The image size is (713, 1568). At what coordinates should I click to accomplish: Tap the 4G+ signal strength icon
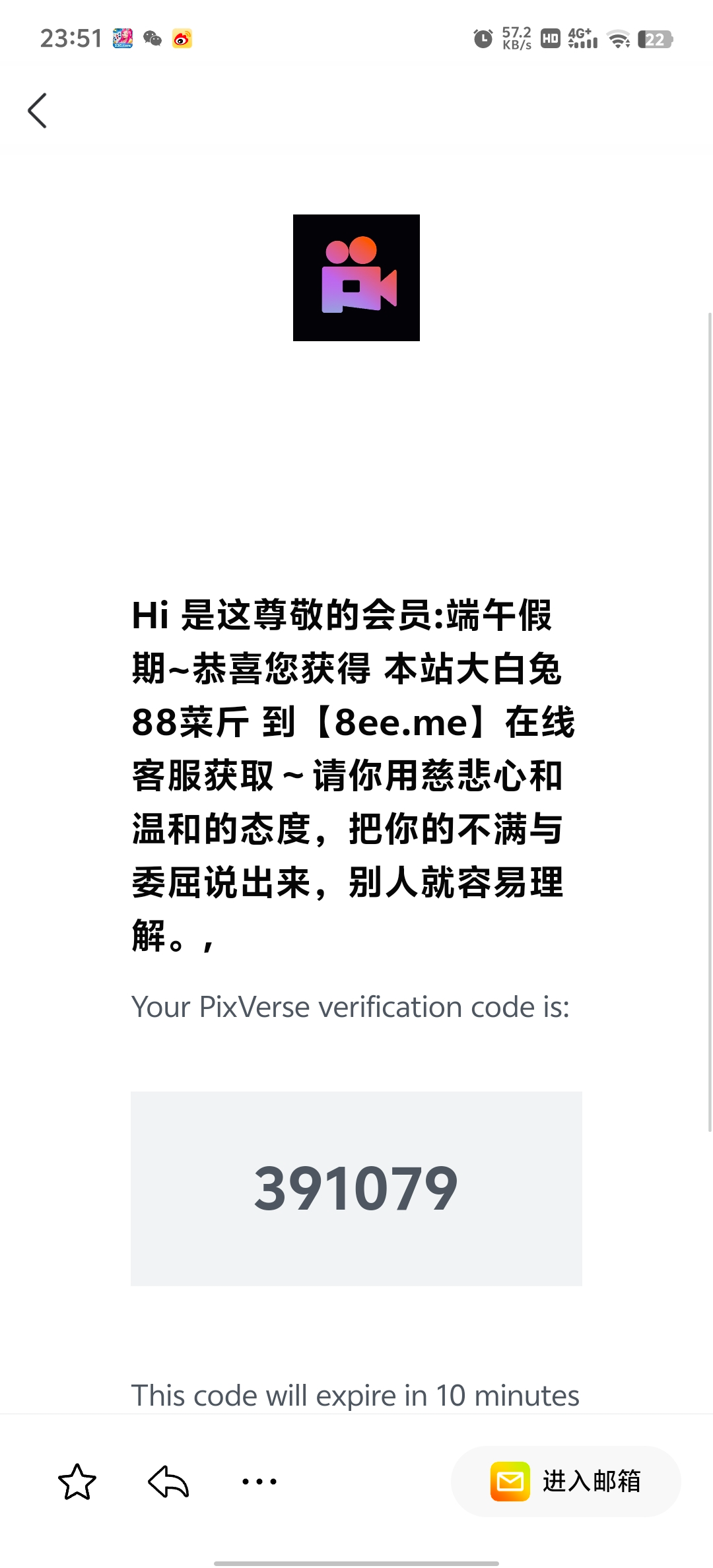(582, 38)
